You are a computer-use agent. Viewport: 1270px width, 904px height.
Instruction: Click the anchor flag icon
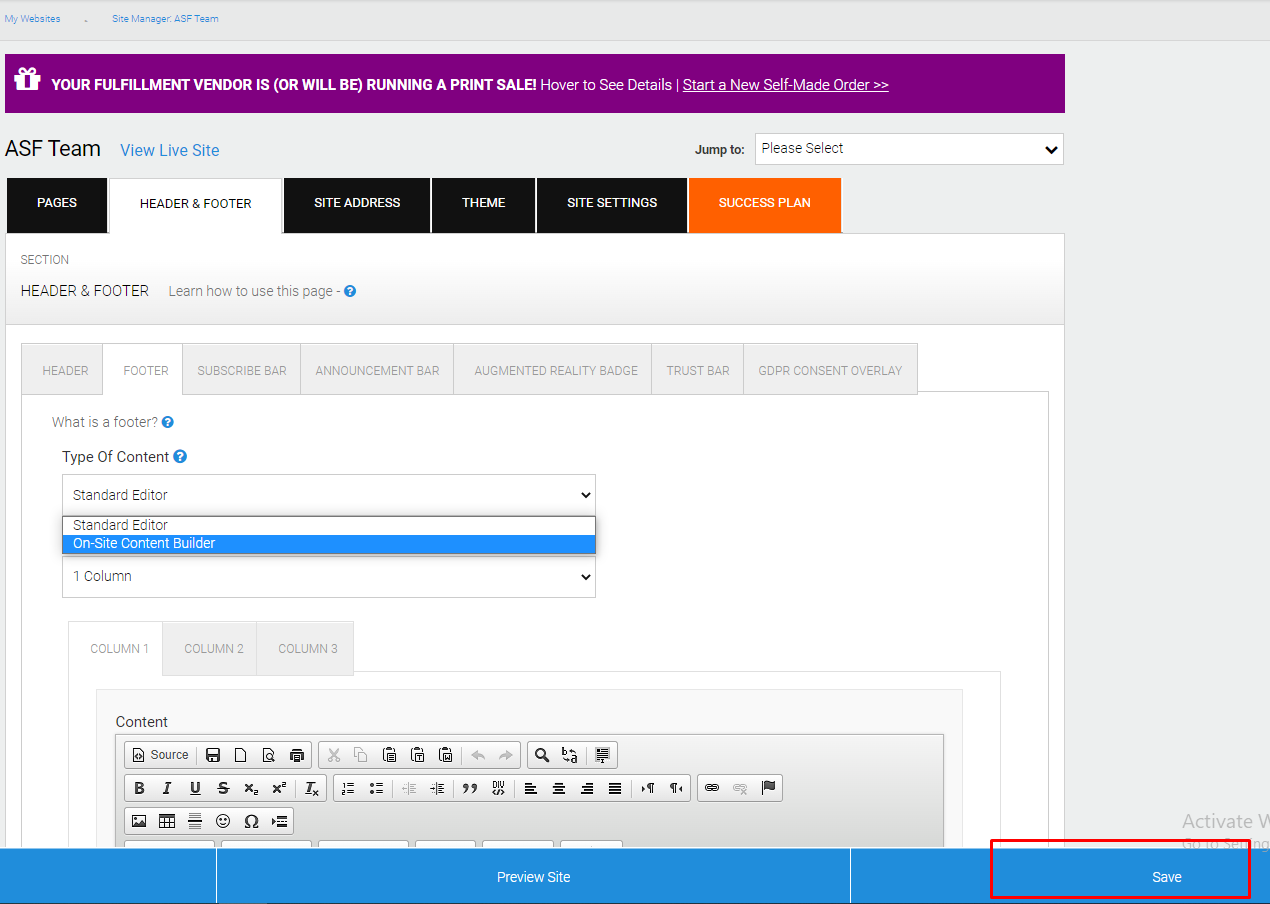[768, 788]
